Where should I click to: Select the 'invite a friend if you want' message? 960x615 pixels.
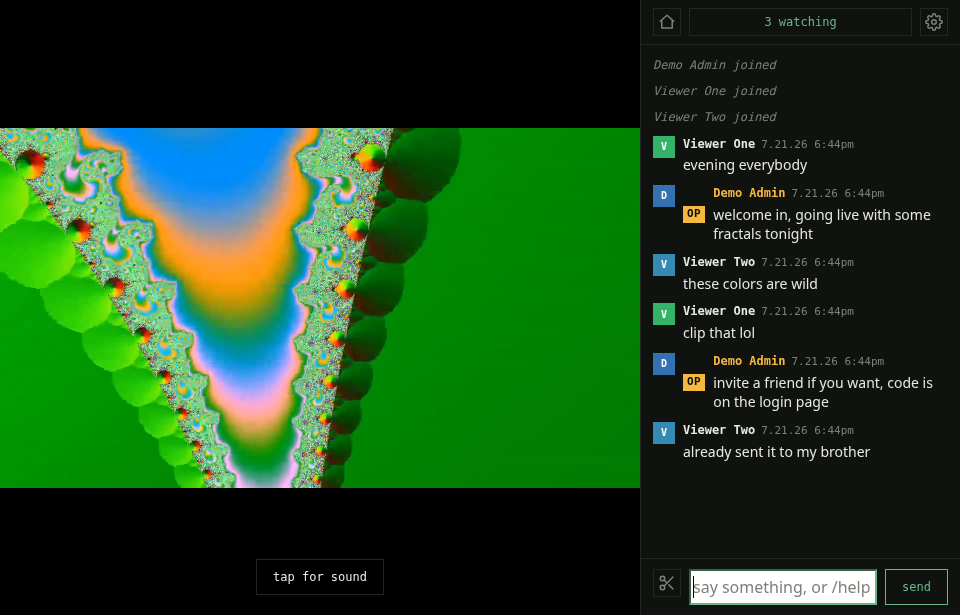823,392
